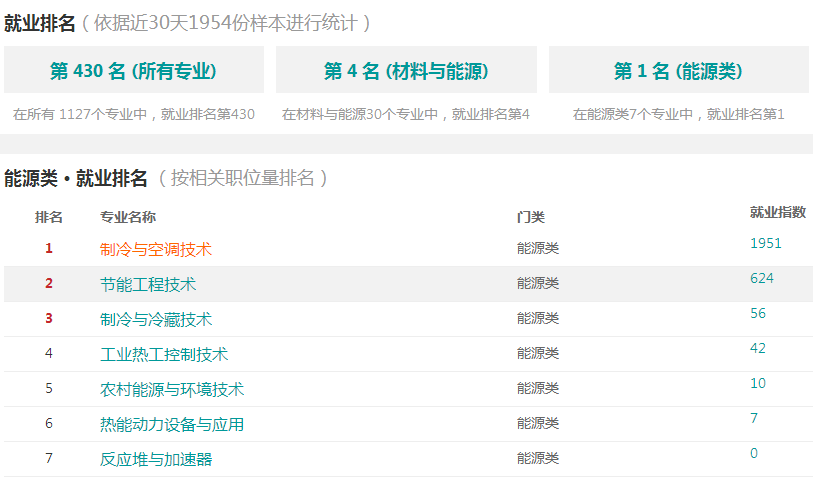The height and width of the screenshot is (478, 813).
Task: Click employment index 0 for 反应堆与加速器
Action: point(754,453)
